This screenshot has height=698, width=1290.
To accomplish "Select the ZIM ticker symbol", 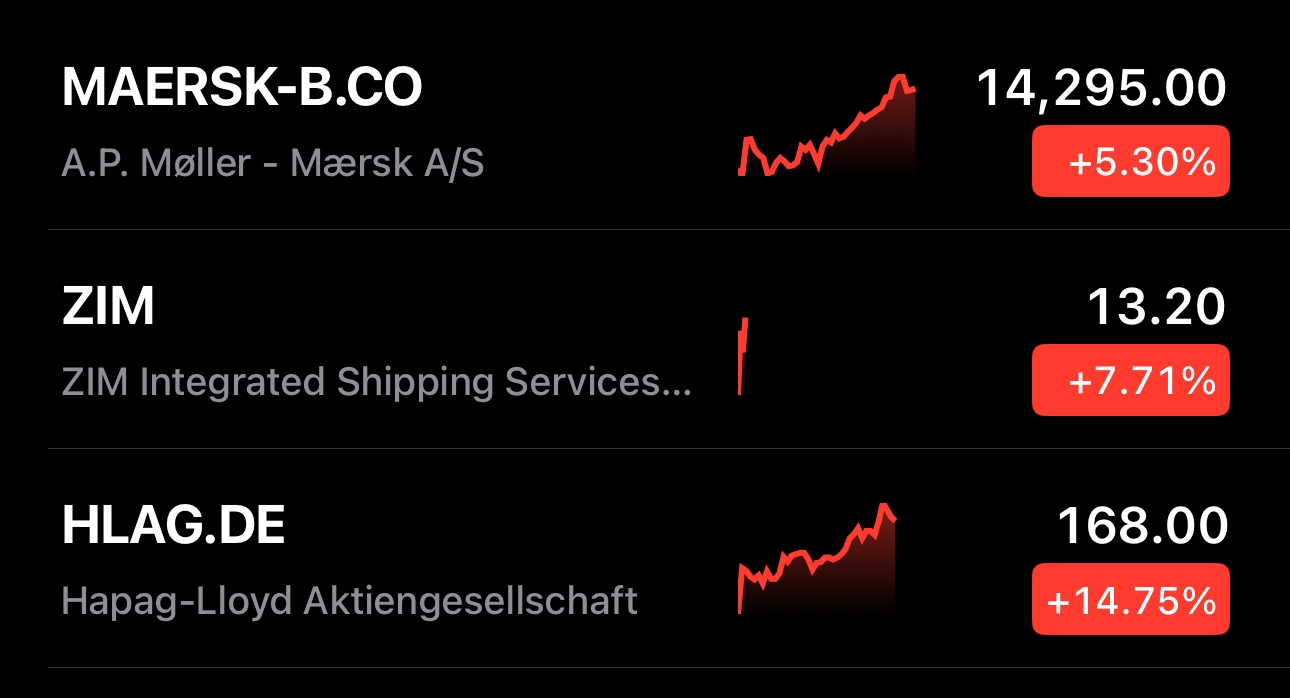I will [108, 308].
